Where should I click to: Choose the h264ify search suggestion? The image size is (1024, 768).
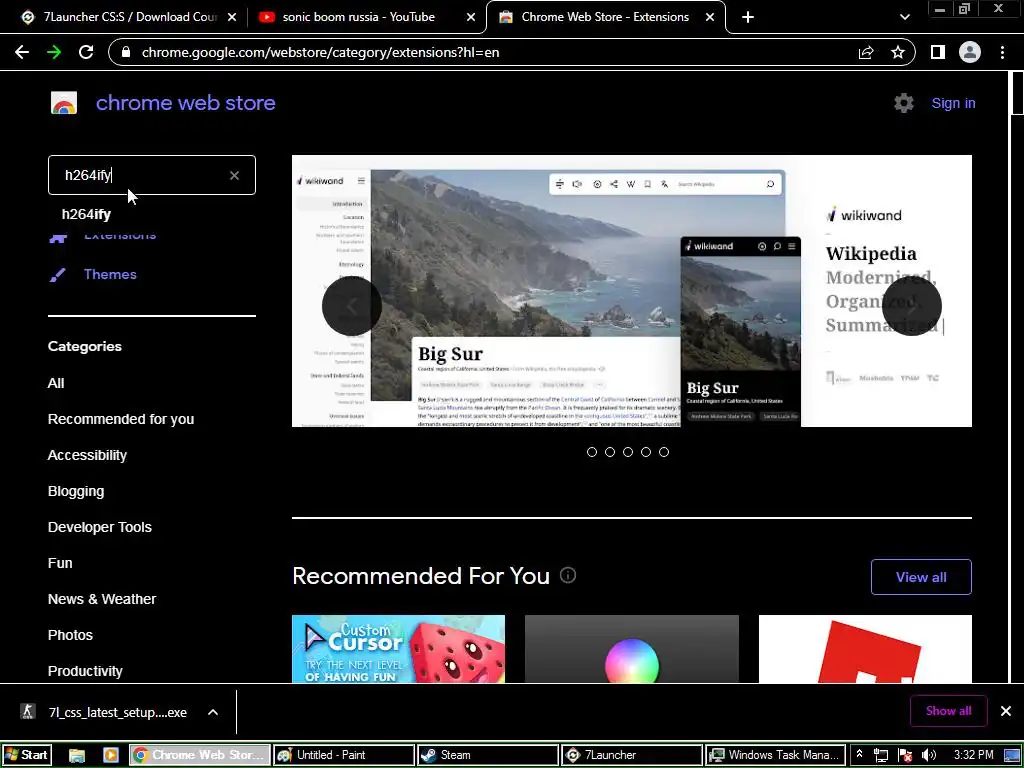coord(86,214)
